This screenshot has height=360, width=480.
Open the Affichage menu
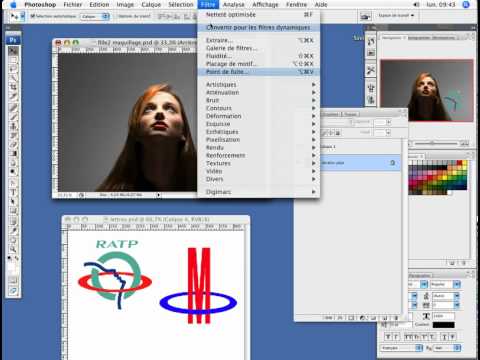265,5
